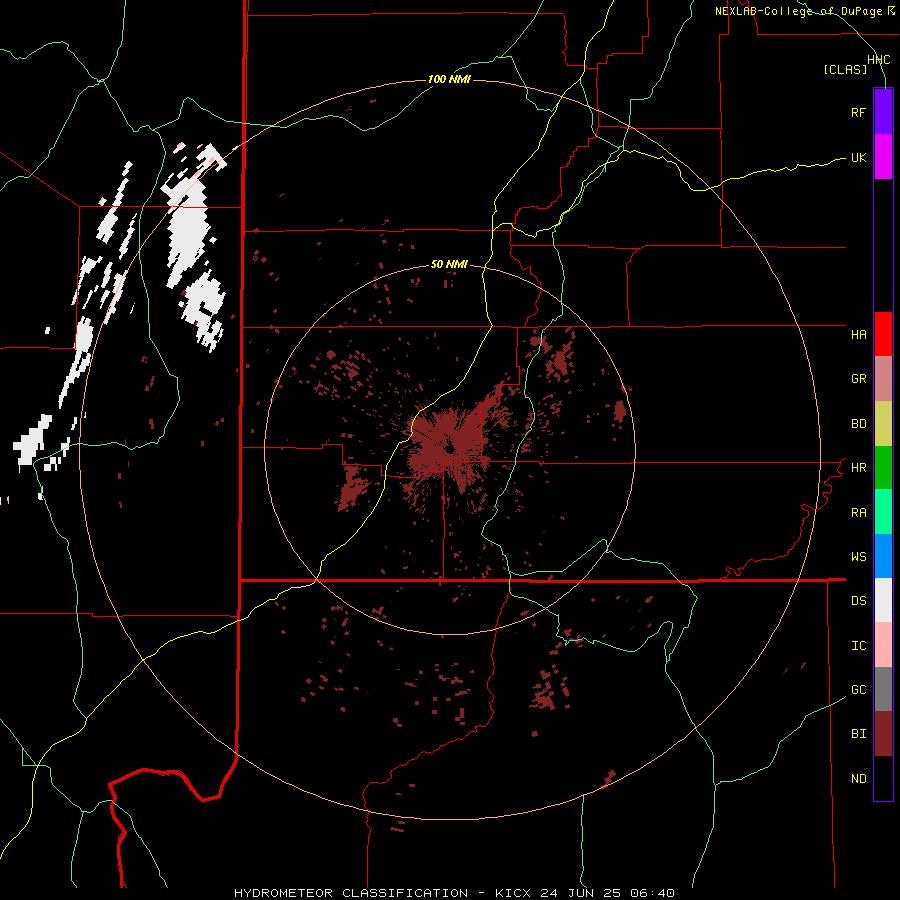Click the HR legend label

pos(858,468)
